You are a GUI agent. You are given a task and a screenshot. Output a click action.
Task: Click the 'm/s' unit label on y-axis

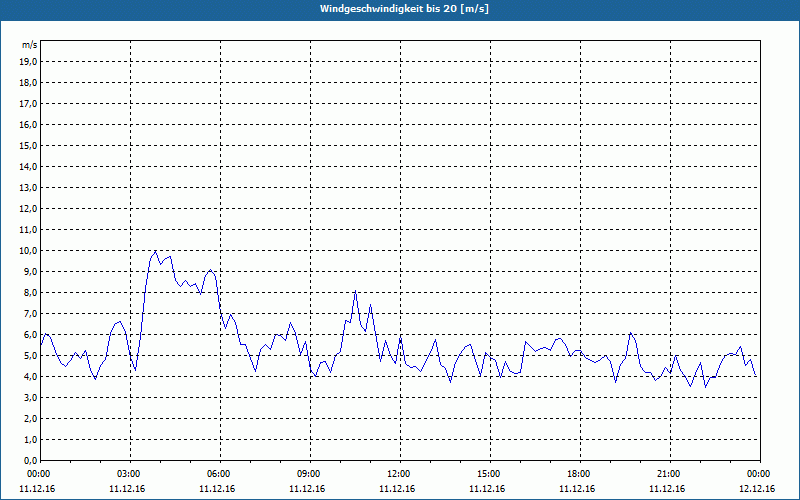(x=29, y=45)
